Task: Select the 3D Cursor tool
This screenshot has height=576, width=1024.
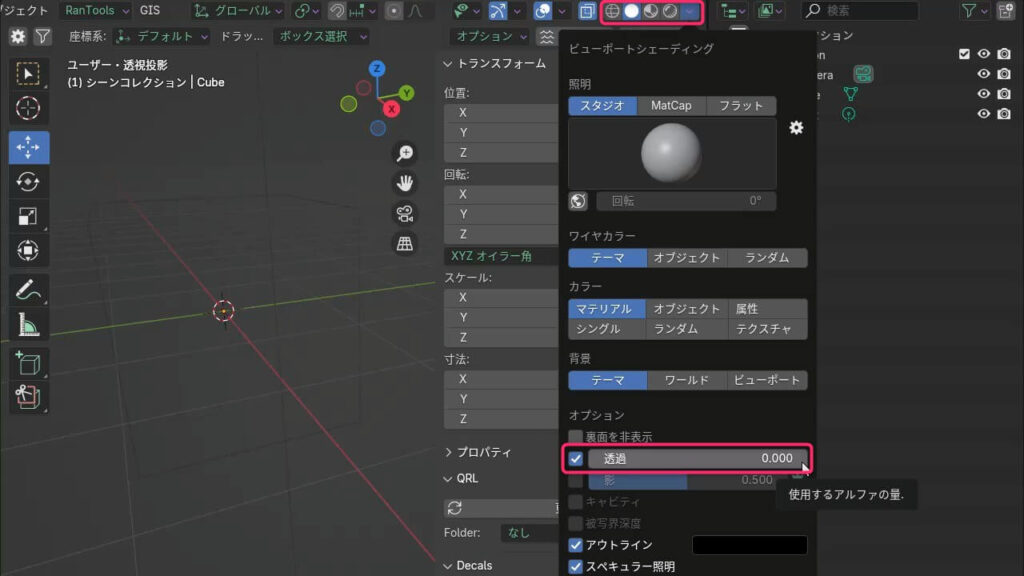Action: click(x=28, y=108)
